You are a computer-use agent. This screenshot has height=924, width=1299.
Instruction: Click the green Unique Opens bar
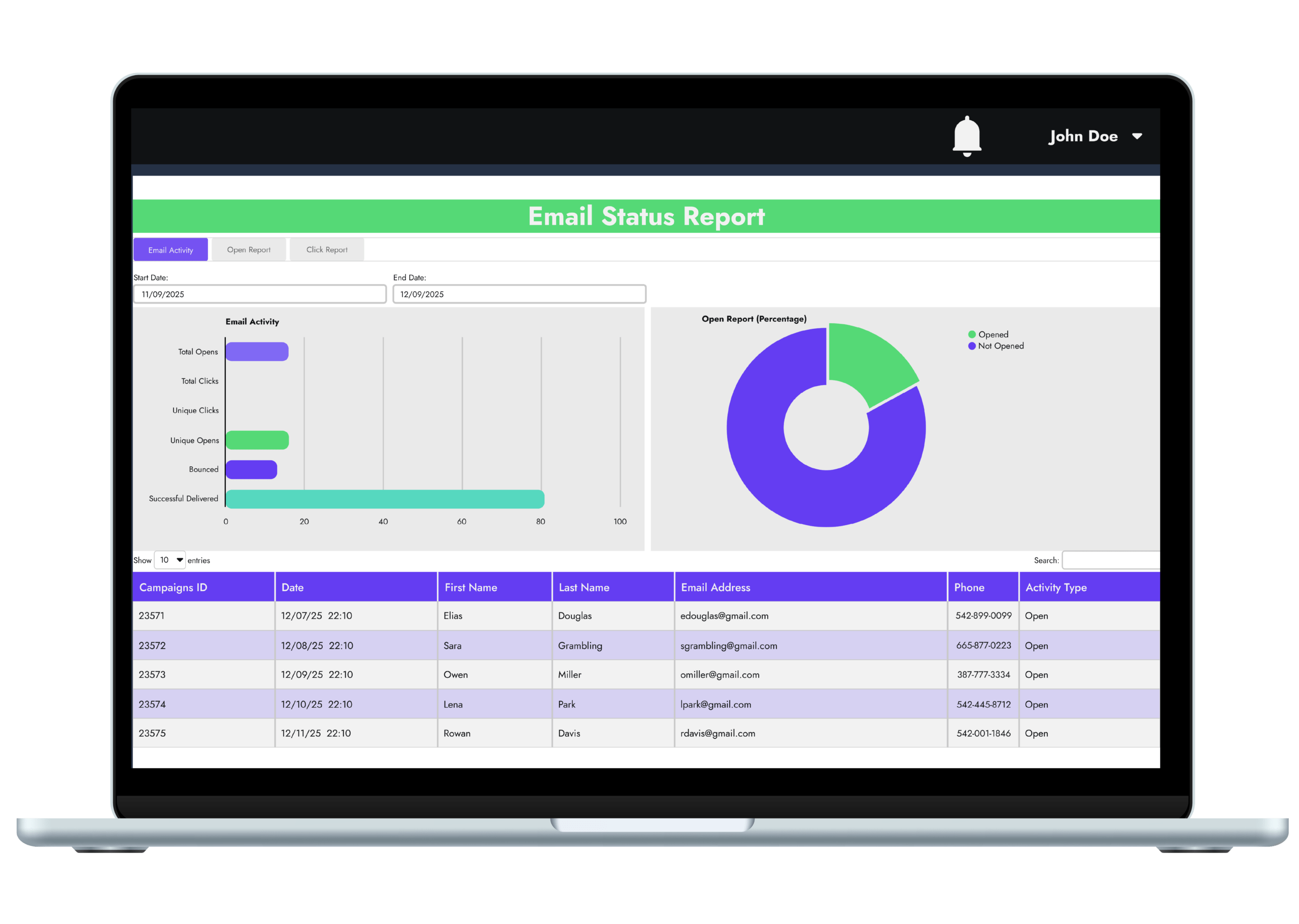(x=257, y=440)
